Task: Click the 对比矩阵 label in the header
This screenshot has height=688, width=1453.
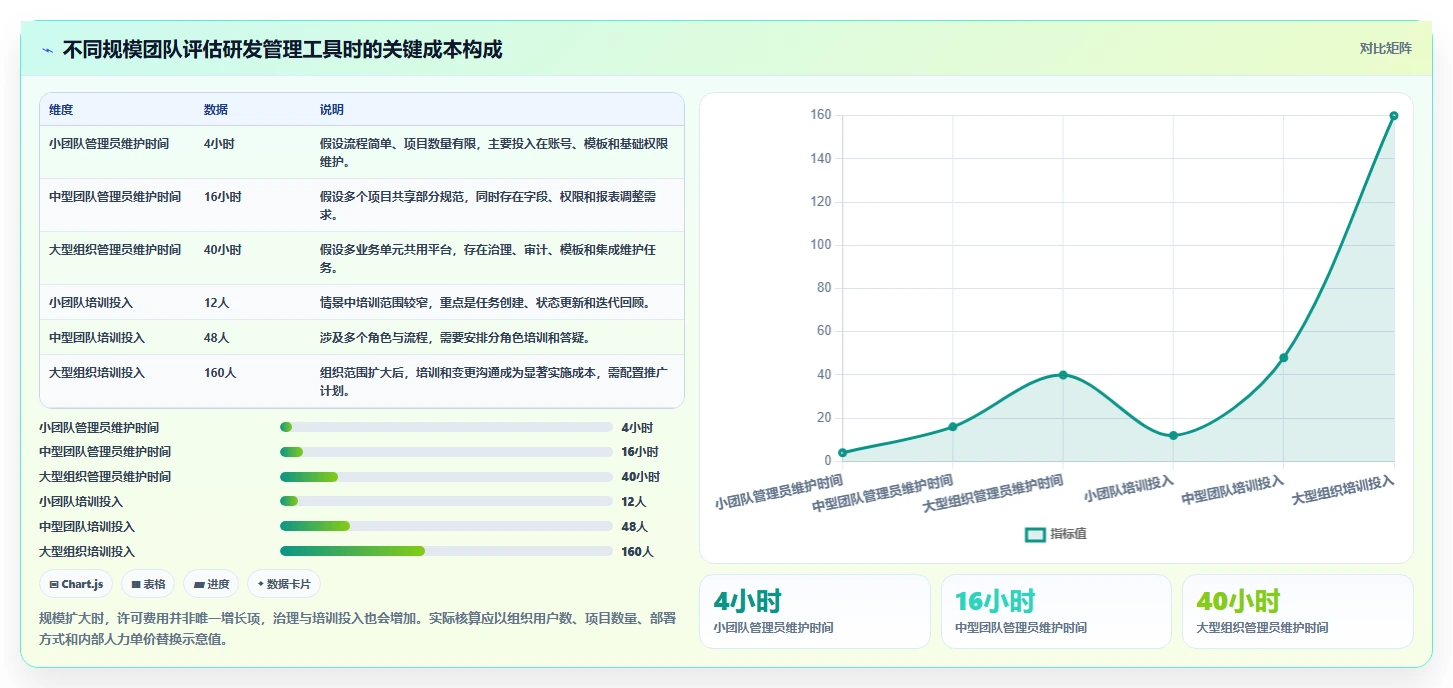Action: pyautogui.click(x=1385, y=48)
